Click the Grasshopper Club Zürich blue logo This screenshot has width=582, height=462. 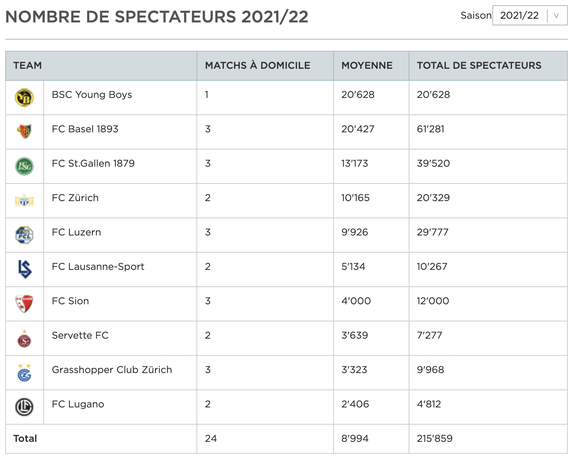pos(24,373)
